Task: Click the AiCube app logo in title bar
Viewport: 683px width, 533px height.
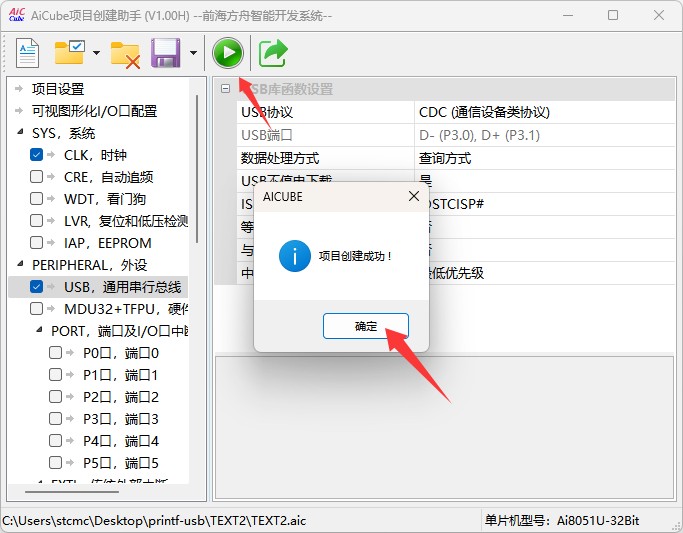Action: pos(17,15)
